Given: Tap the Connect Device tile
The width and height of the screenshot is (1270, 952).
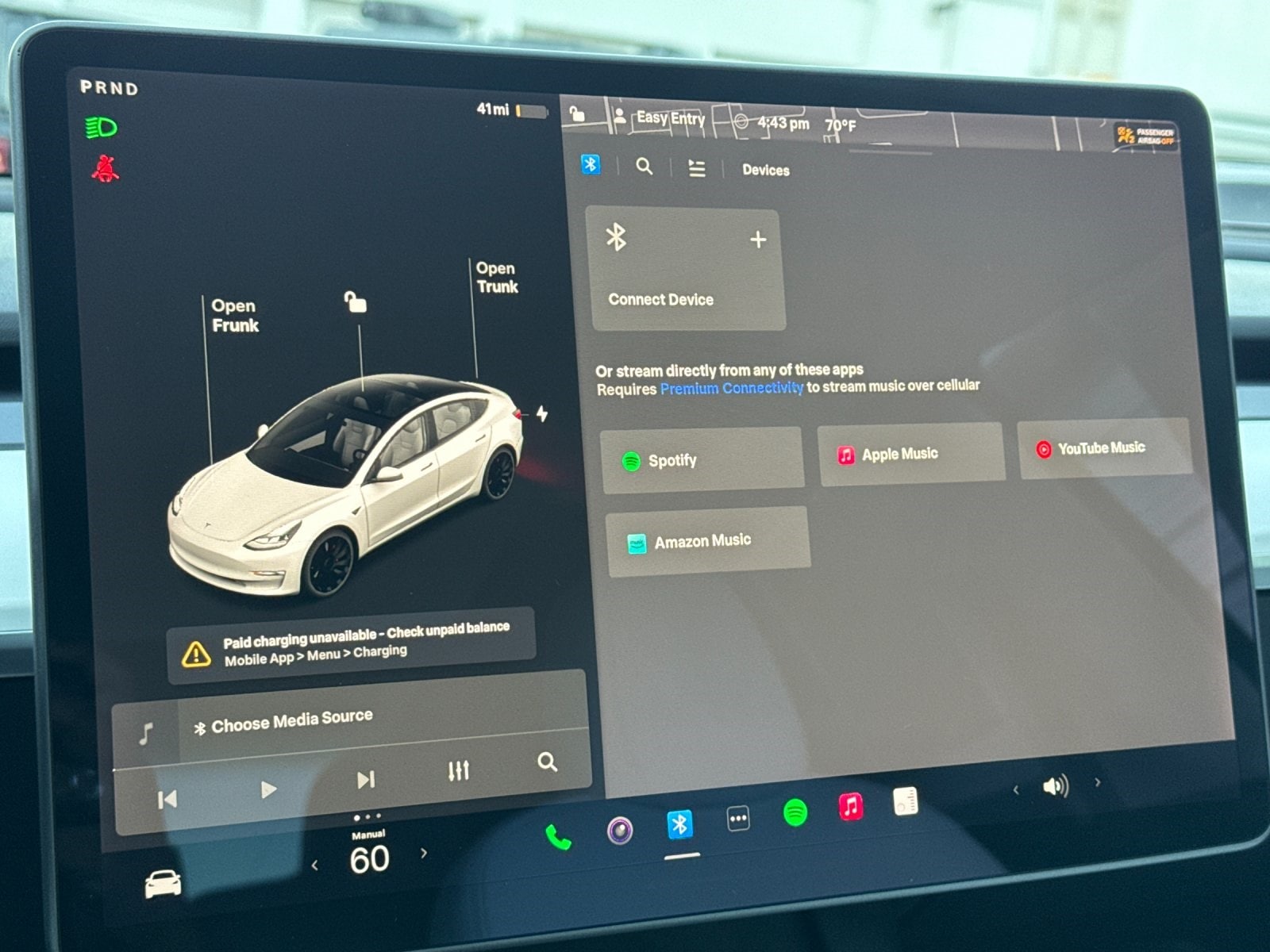Looking at the screenshot, I should [x=687, y=270].
